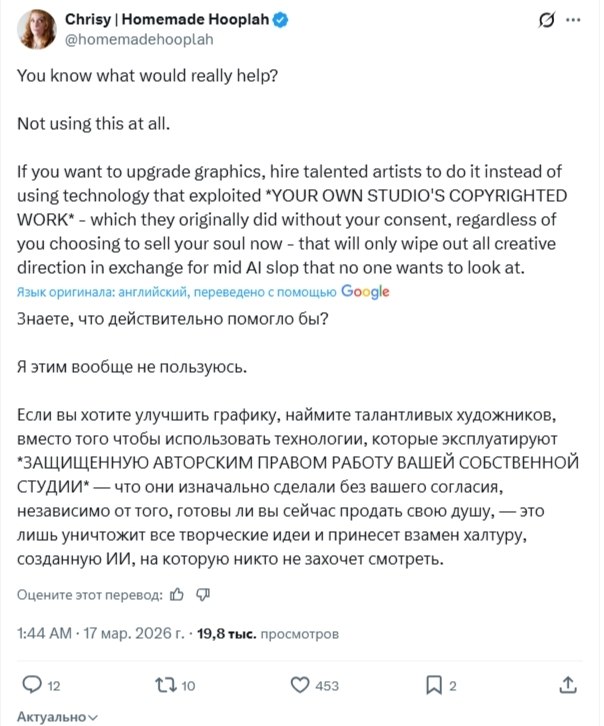Click the Google translation logo
The width and height of the screenshot is (604, 726).
tap(365, 292)
